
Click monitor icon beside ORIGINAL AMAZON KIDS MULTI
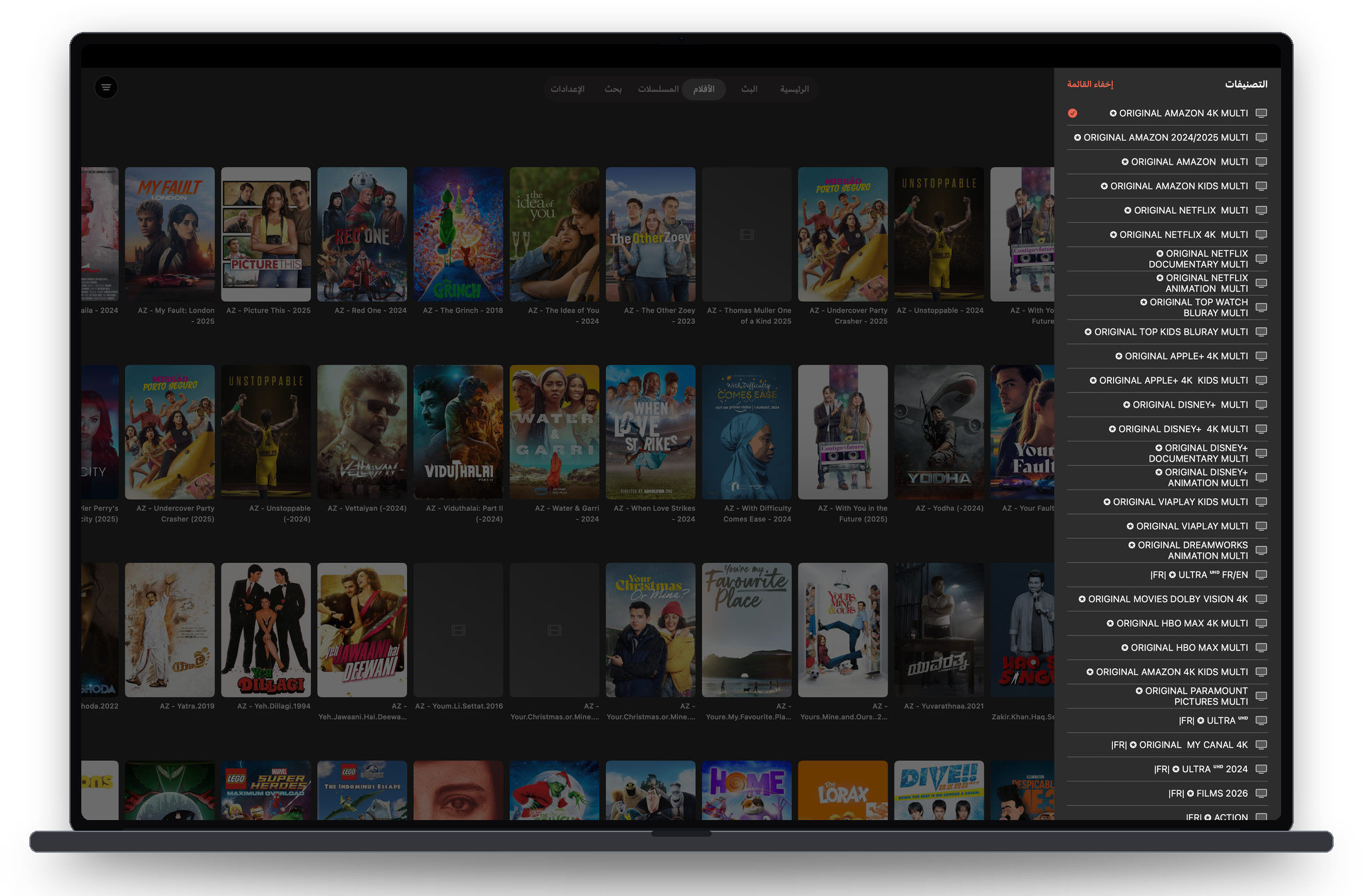tap(1261, 186)
